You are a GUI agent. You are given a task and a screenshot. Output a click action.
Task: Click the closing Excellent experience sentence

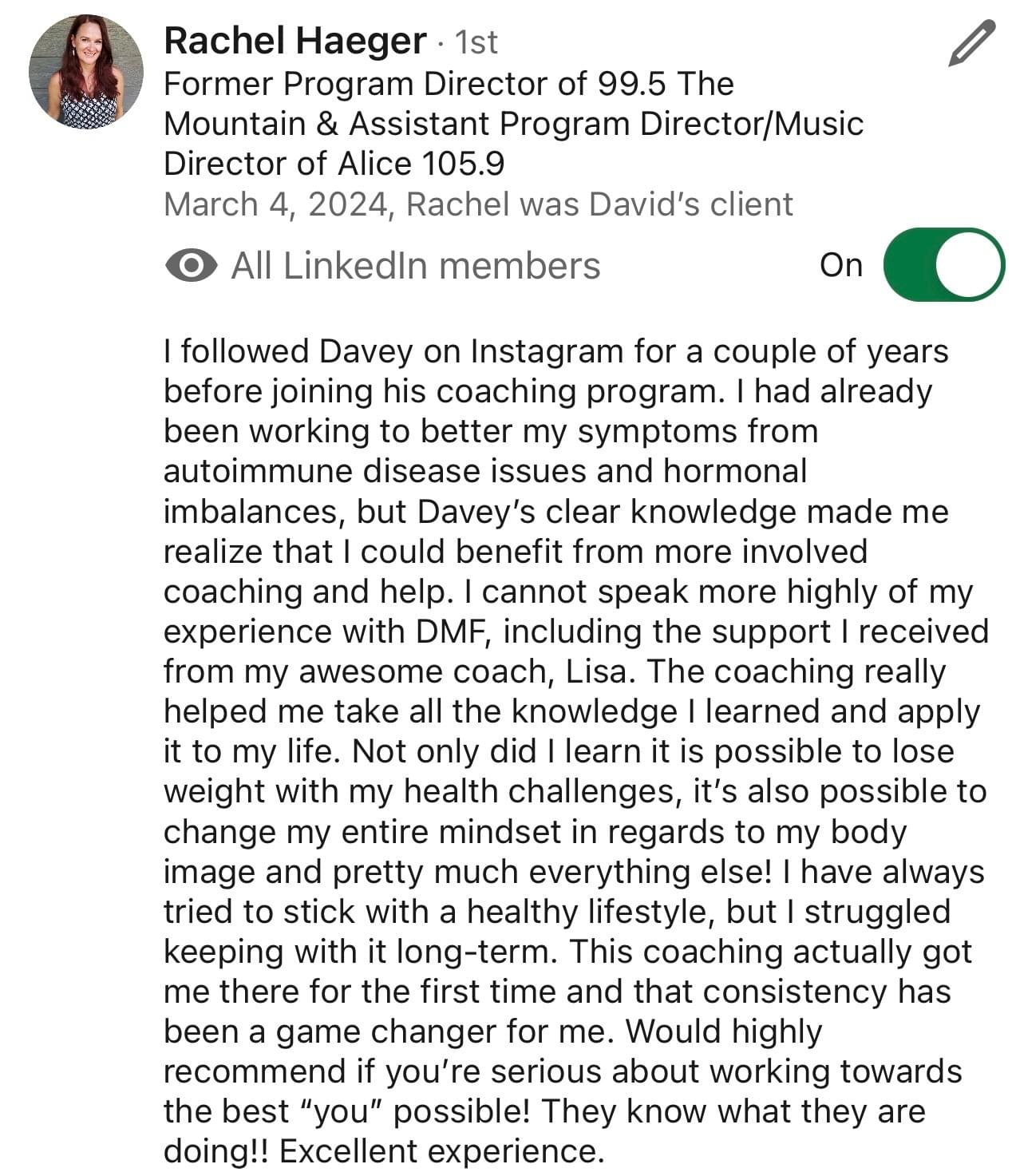[x=441, y=1151]
